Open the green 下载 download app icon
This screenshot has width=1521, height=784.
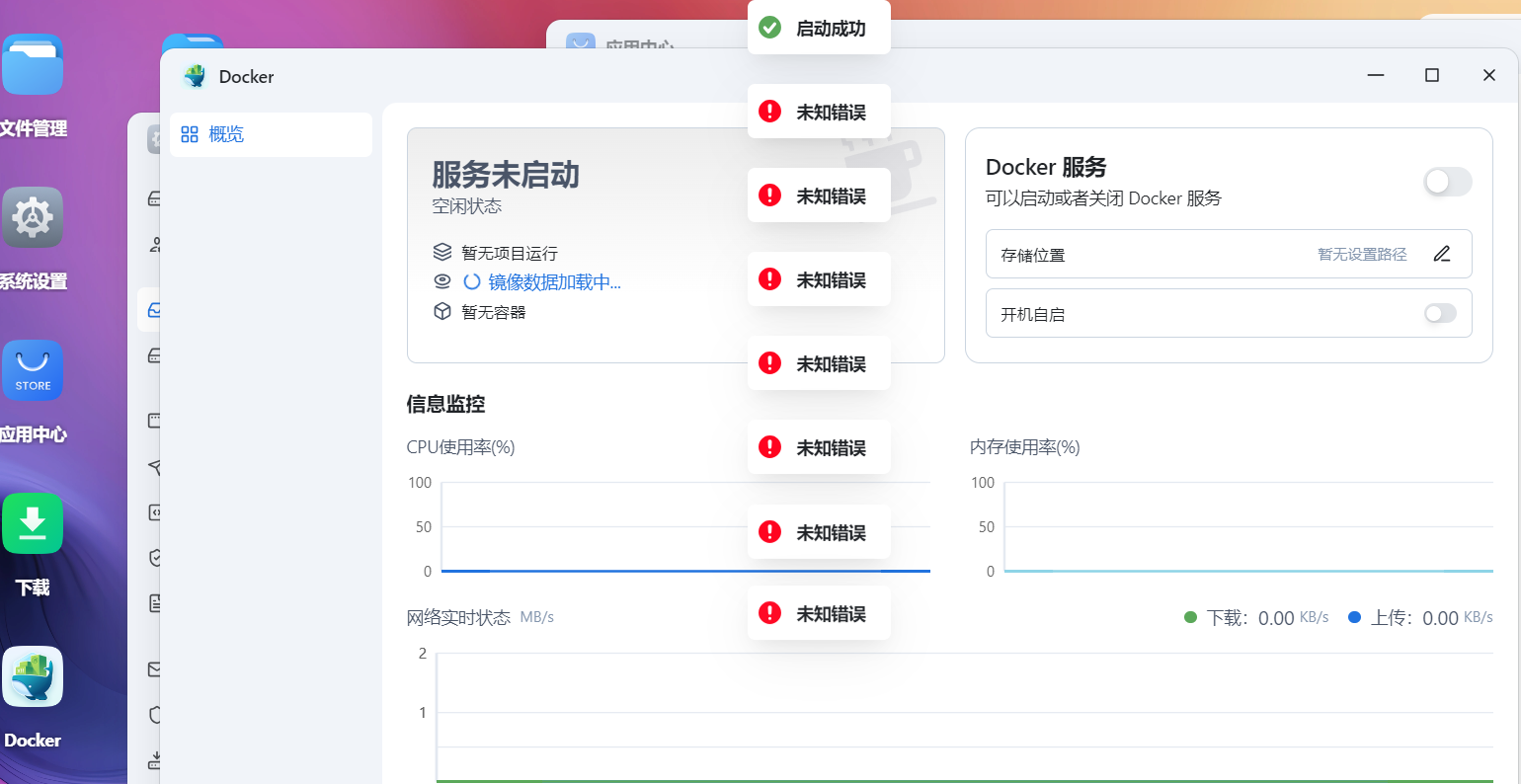coord(33,523)
